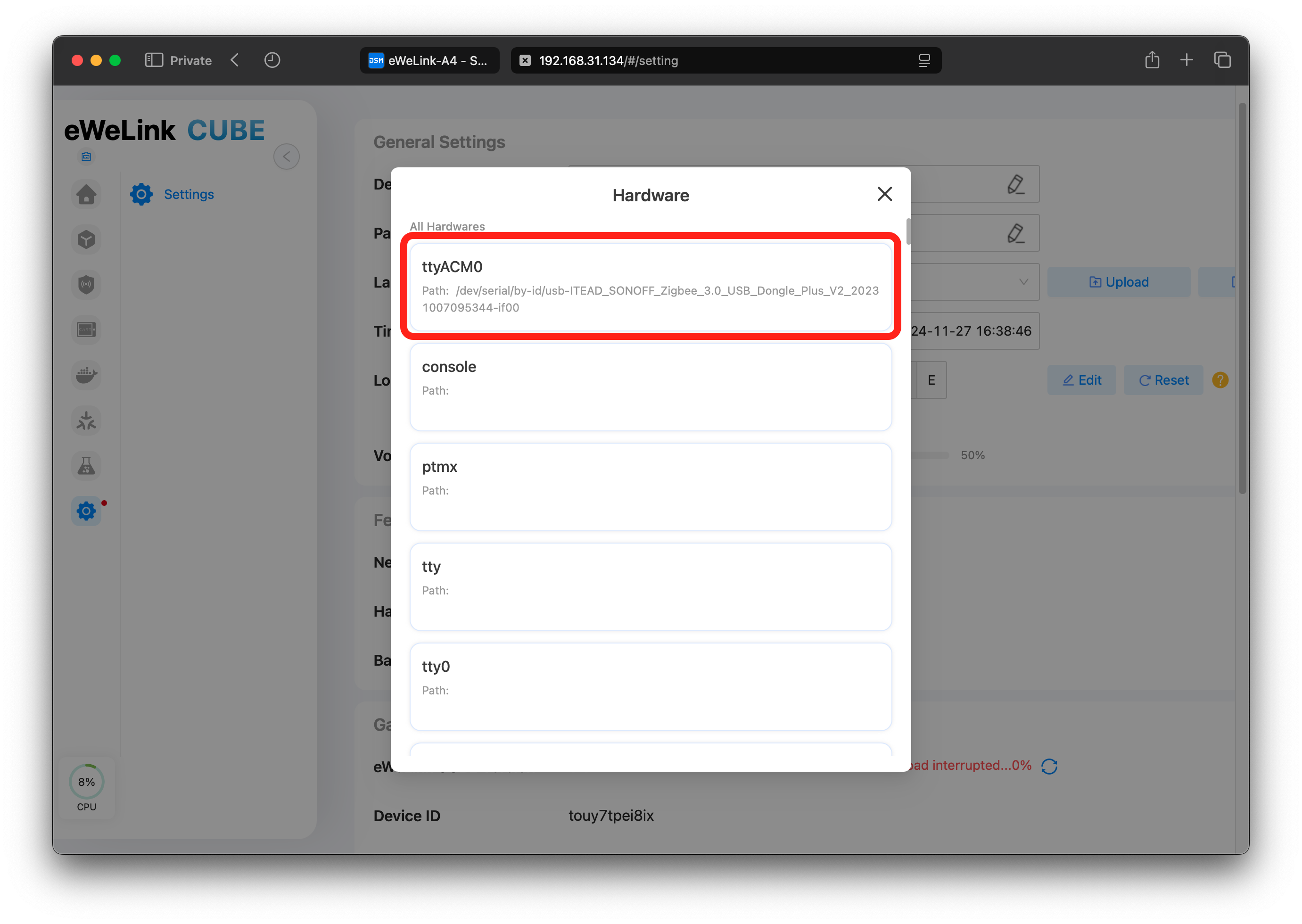
Task: Select the ptmx hardware entry
Action: [650, 487]
